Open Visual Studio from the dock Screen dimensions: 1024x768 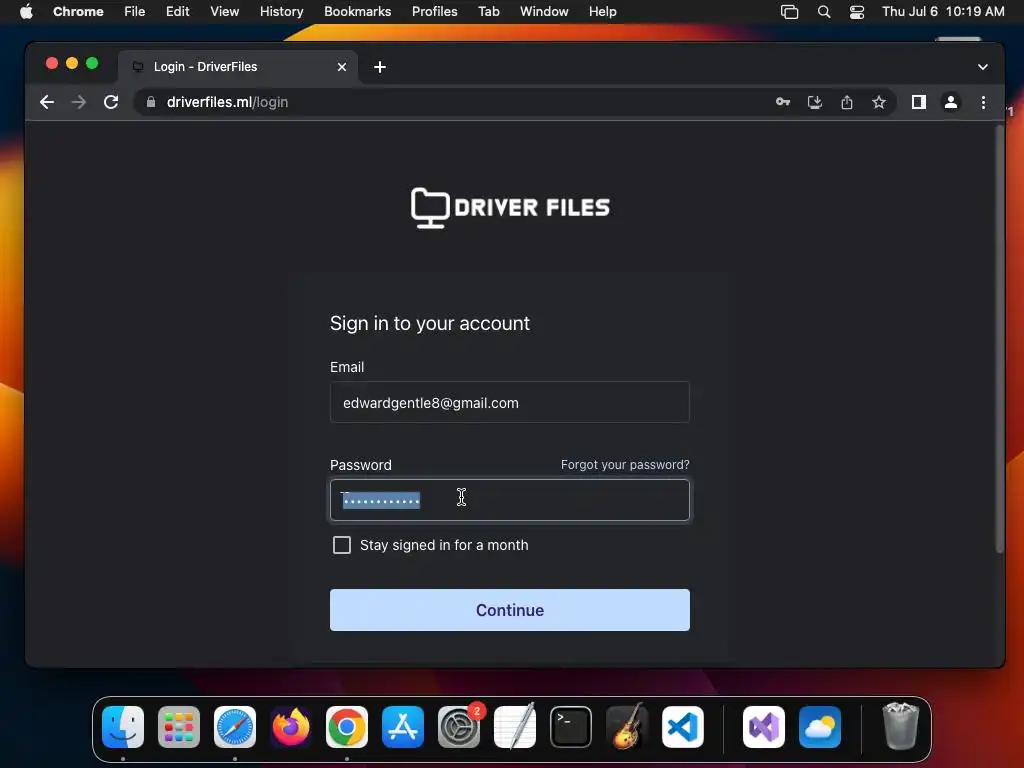point(764,726)
